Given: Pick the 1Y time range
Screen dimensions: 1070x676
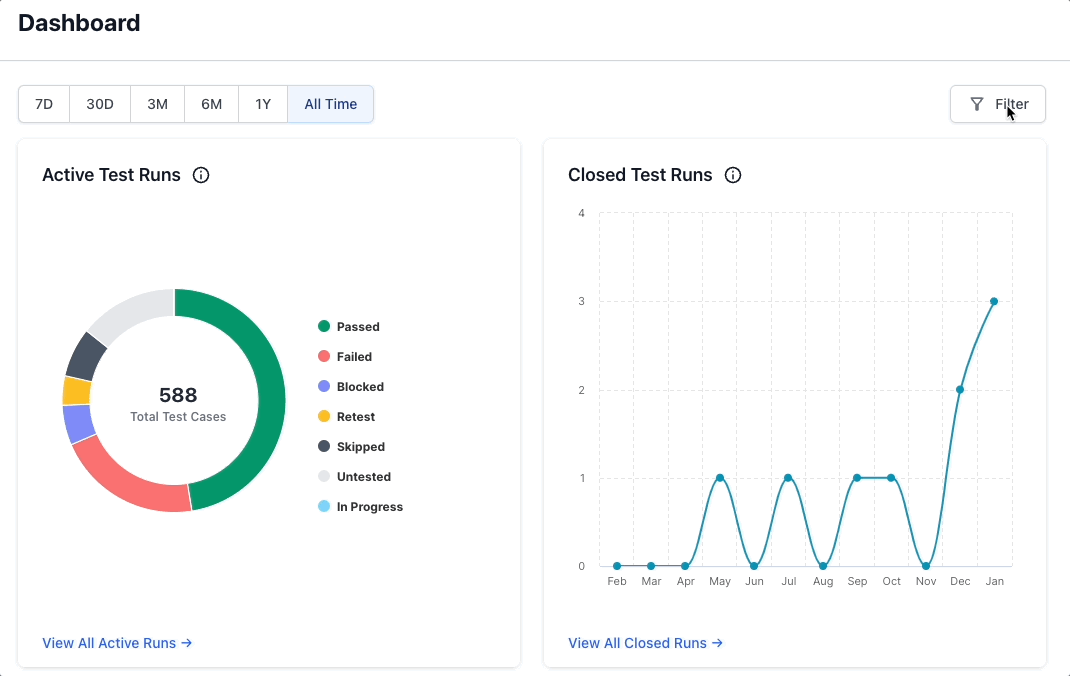Looking at the screenshot, I should 263,104.
